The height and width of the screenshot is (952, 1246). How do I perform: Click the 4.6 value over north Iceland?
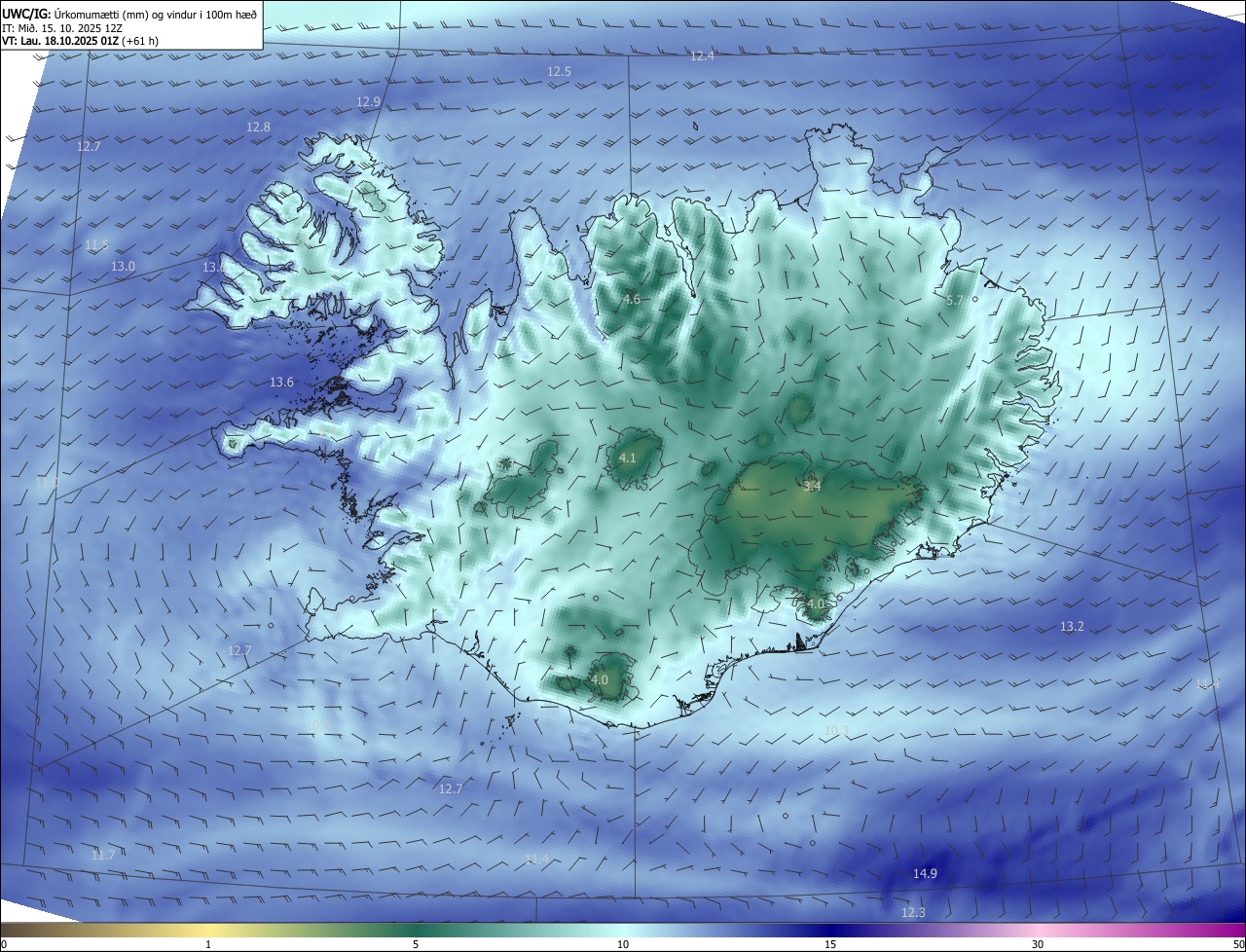point(632,300)
